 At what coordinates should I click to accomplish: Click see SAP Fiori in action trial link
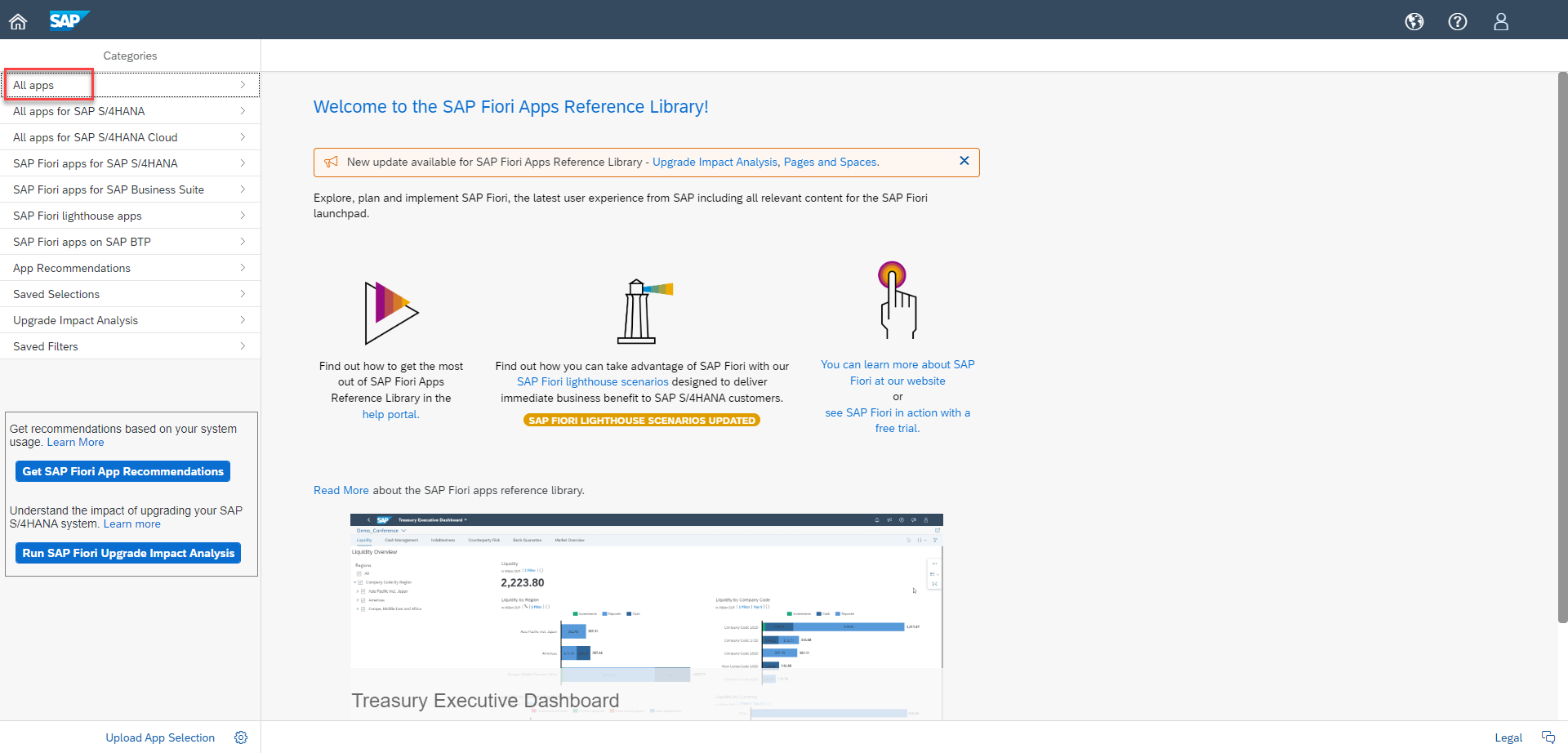(x=898, y=421)
